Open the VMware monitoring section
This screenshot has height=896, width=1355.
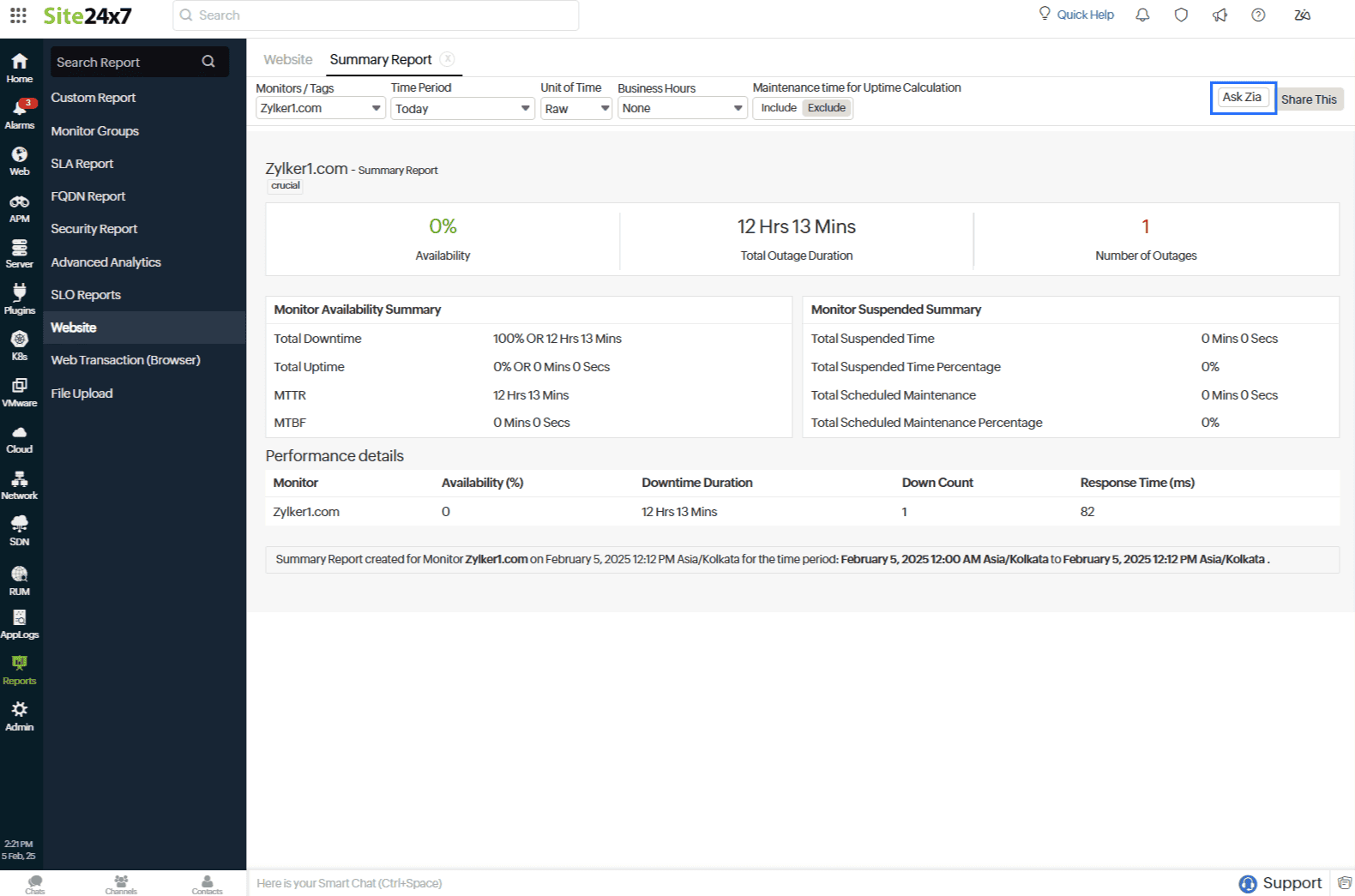tap(19, 392)
